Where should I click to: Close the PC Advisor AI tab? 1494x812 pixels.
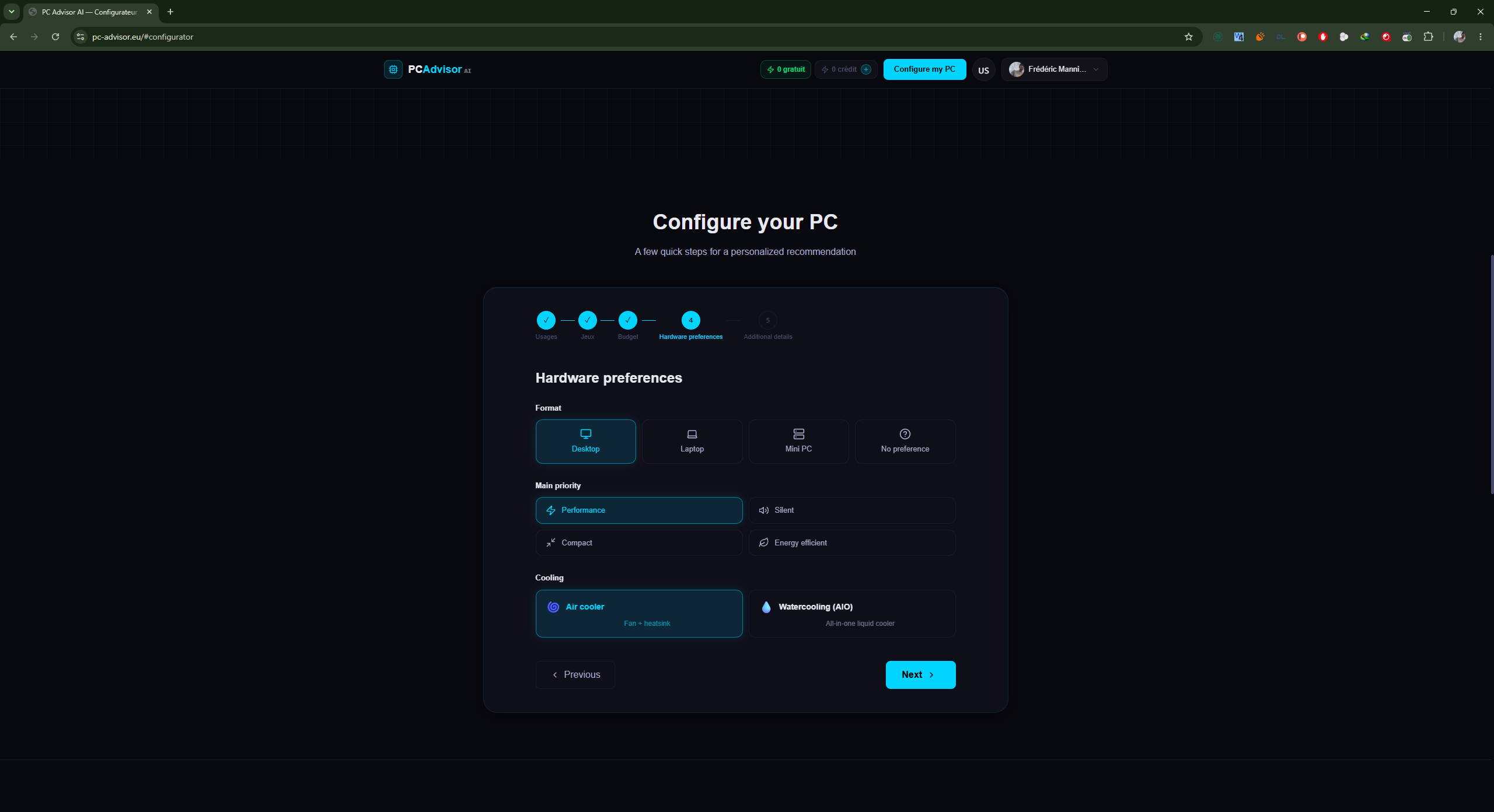149,12
